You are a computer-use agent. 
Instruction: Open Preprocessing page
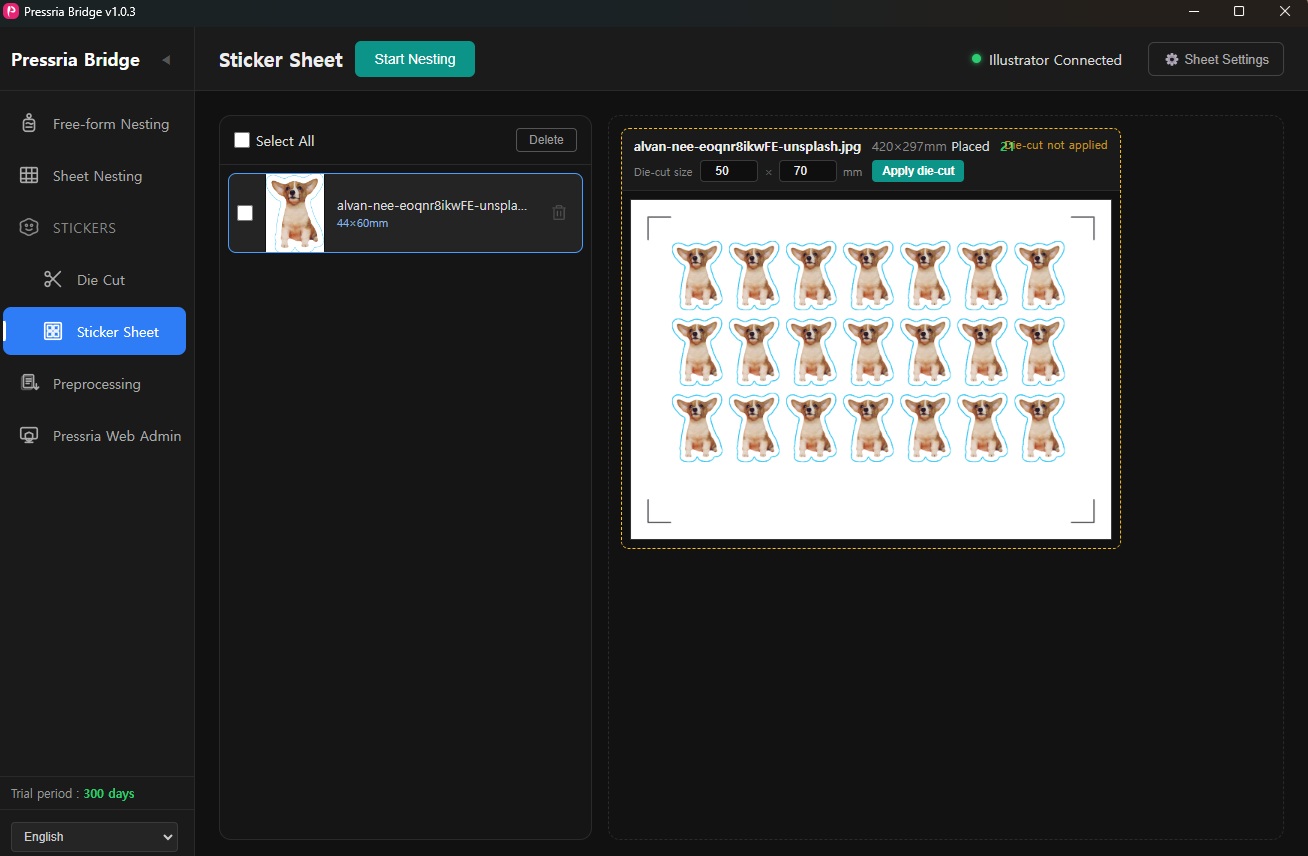tap(94, 384)
